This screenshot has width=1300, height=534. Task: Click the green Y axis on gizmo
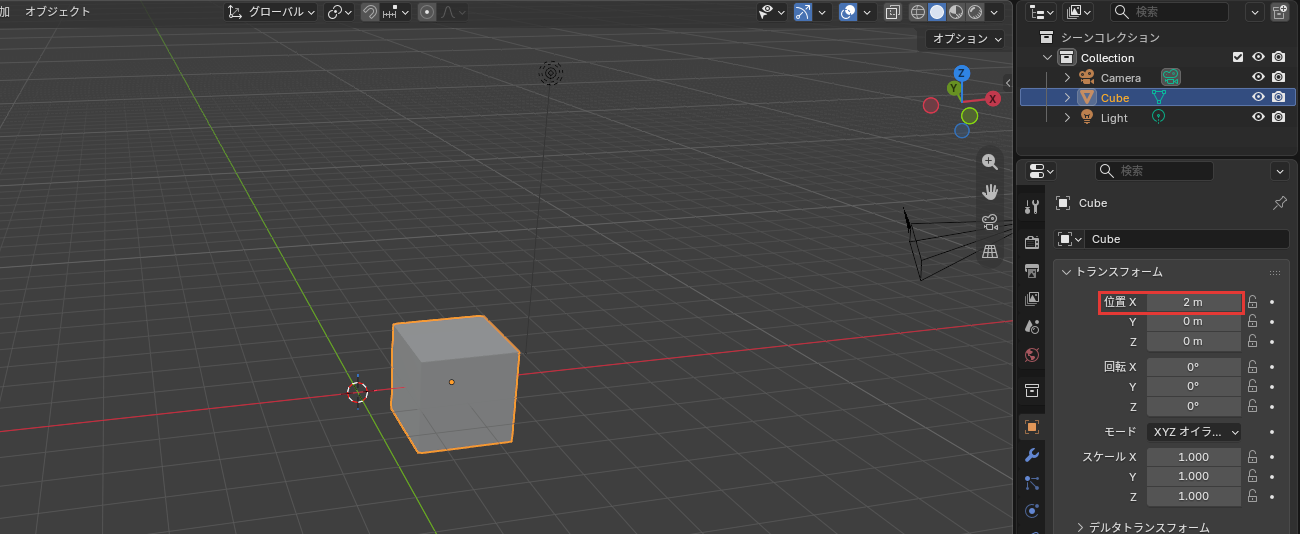tap(954, 88)
